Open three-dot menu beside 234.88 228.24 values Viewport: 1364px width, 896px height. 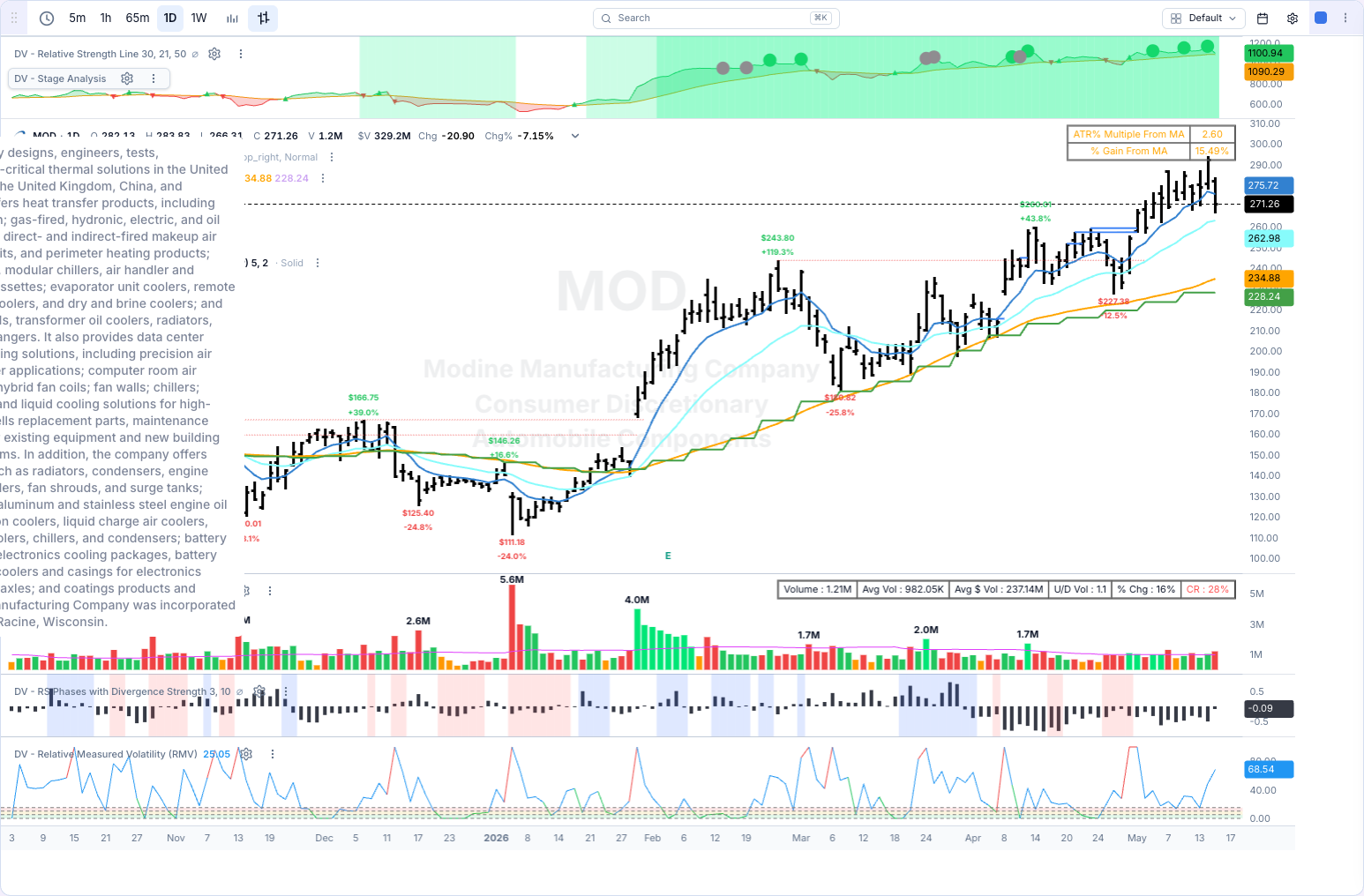click(323, 178)
